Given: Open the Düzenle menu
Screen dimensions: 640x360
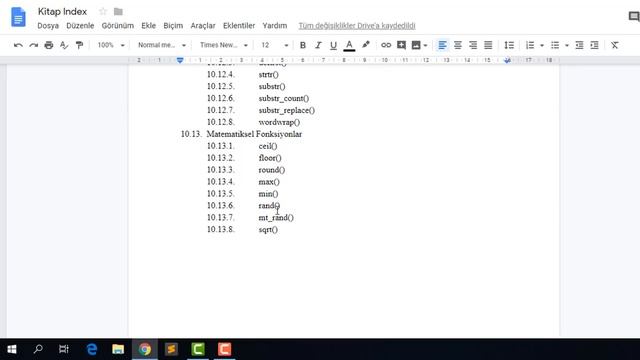Looking at the screenshot, I should (x=80, y=26).
